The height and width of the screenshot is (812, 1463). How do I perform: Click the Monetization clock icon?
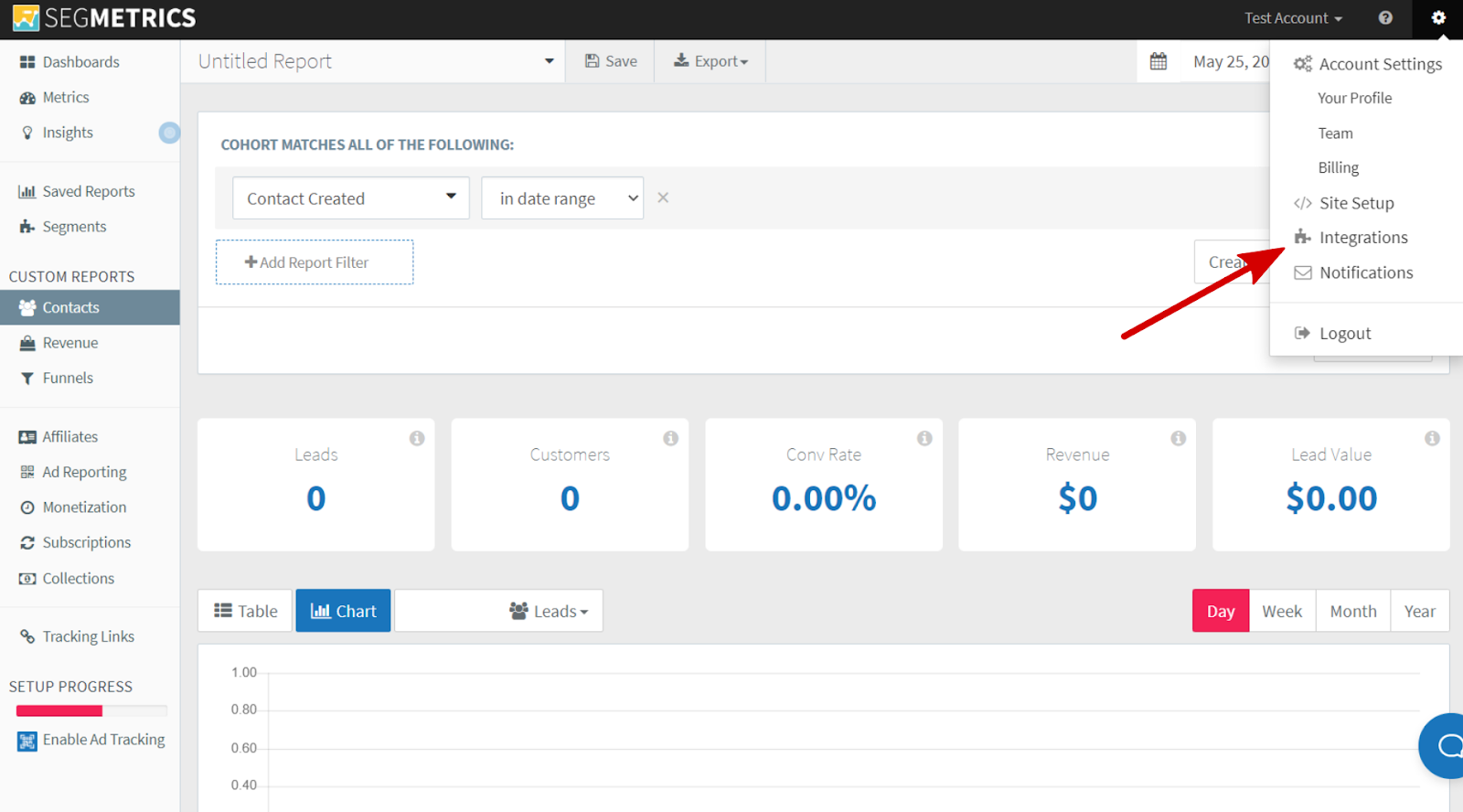click(27, 507)
